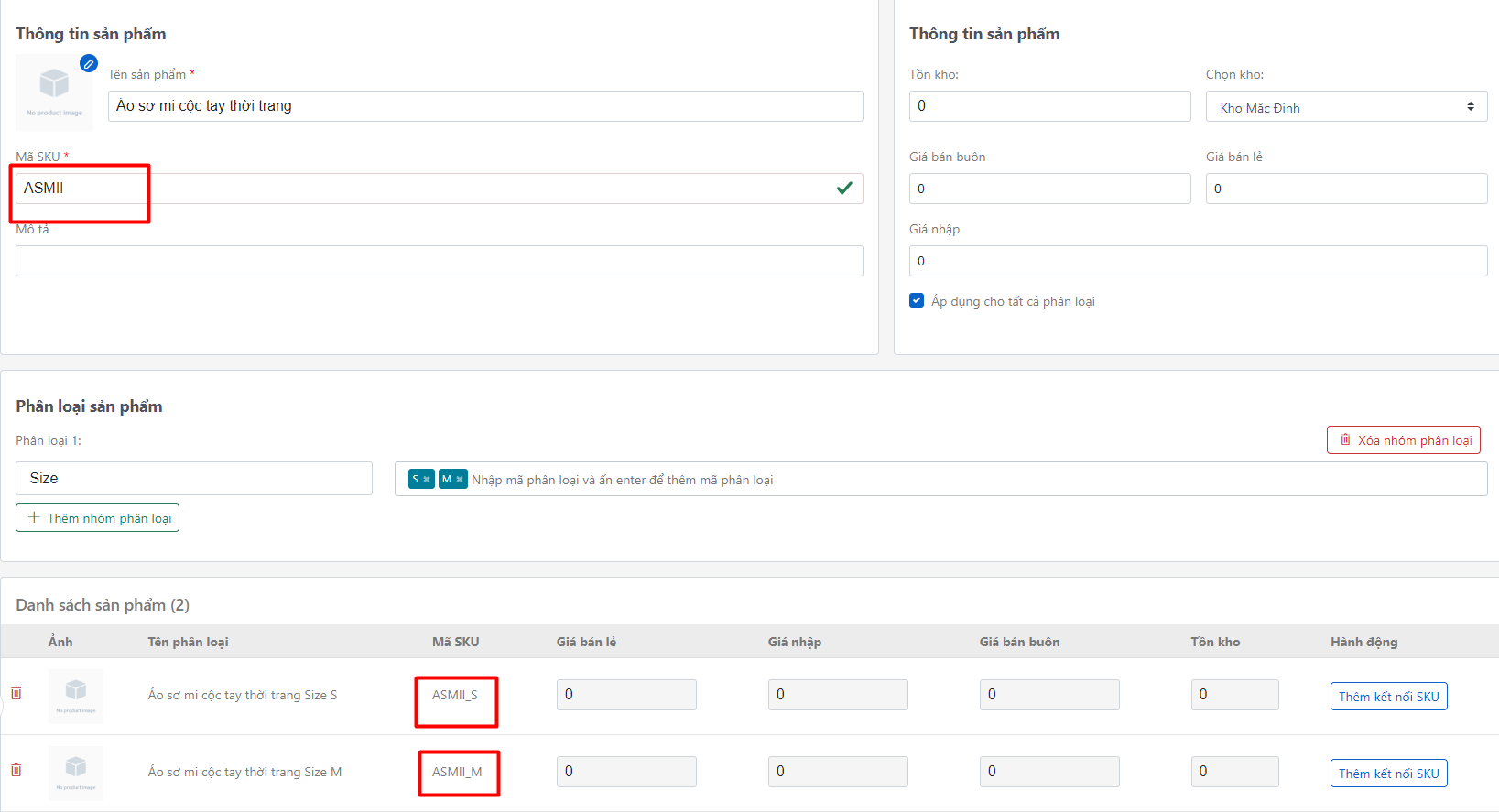Click the product image placeholder thumbnail

coord(54,92)
